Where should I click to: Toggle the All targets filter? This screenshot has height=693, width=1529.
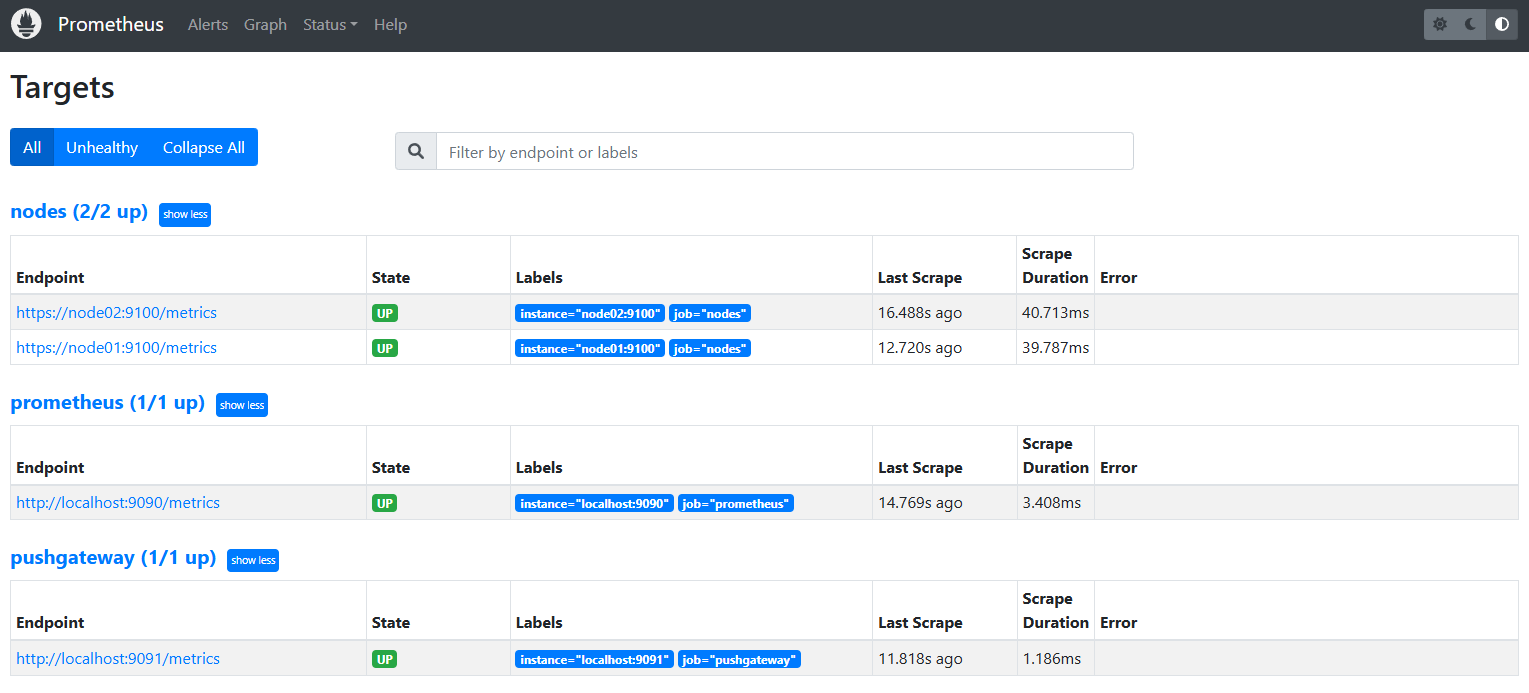tap(32, 147)
